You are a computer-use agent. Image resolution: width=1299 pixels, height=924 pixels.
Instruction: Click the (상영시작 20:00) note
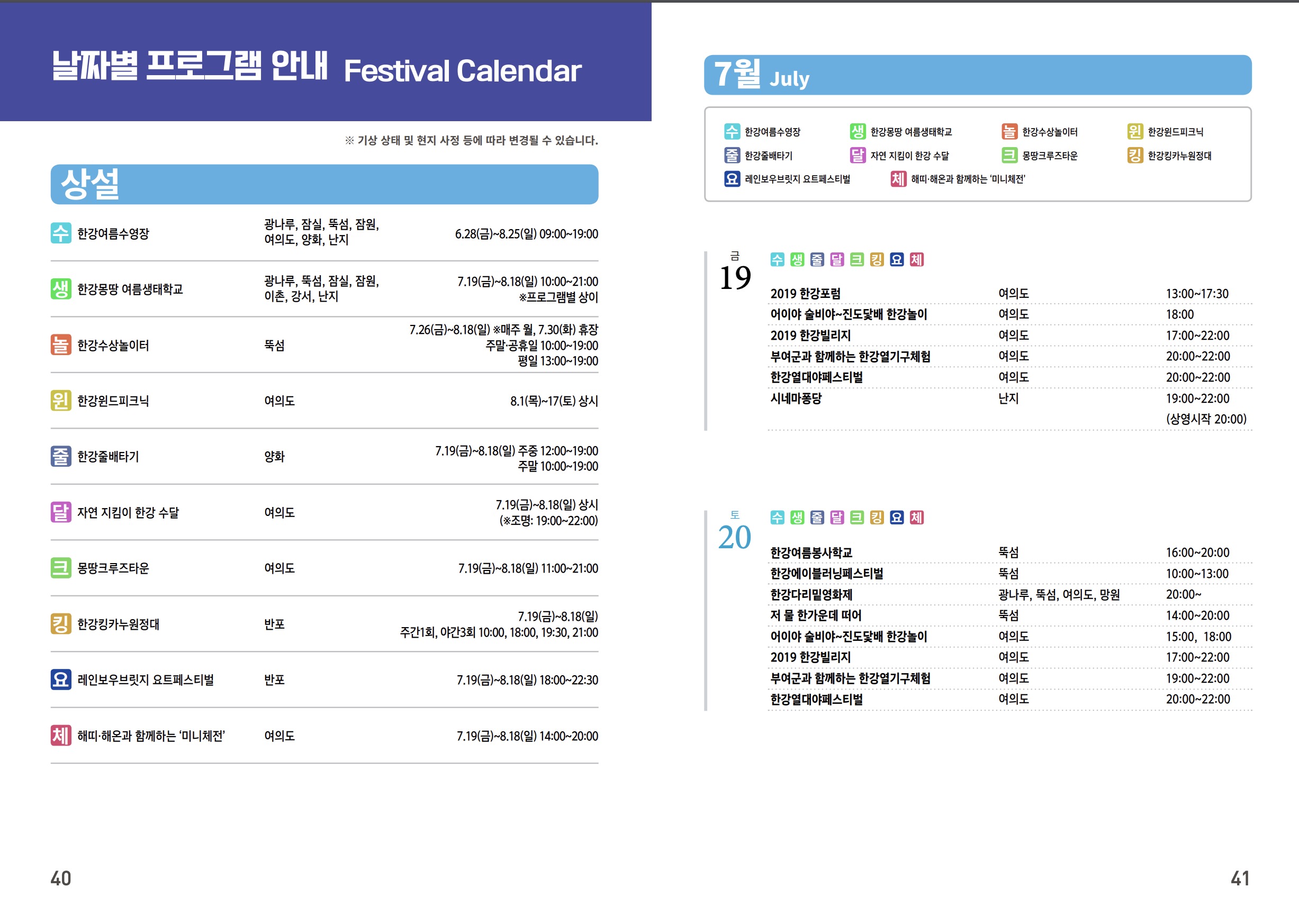1206,419
